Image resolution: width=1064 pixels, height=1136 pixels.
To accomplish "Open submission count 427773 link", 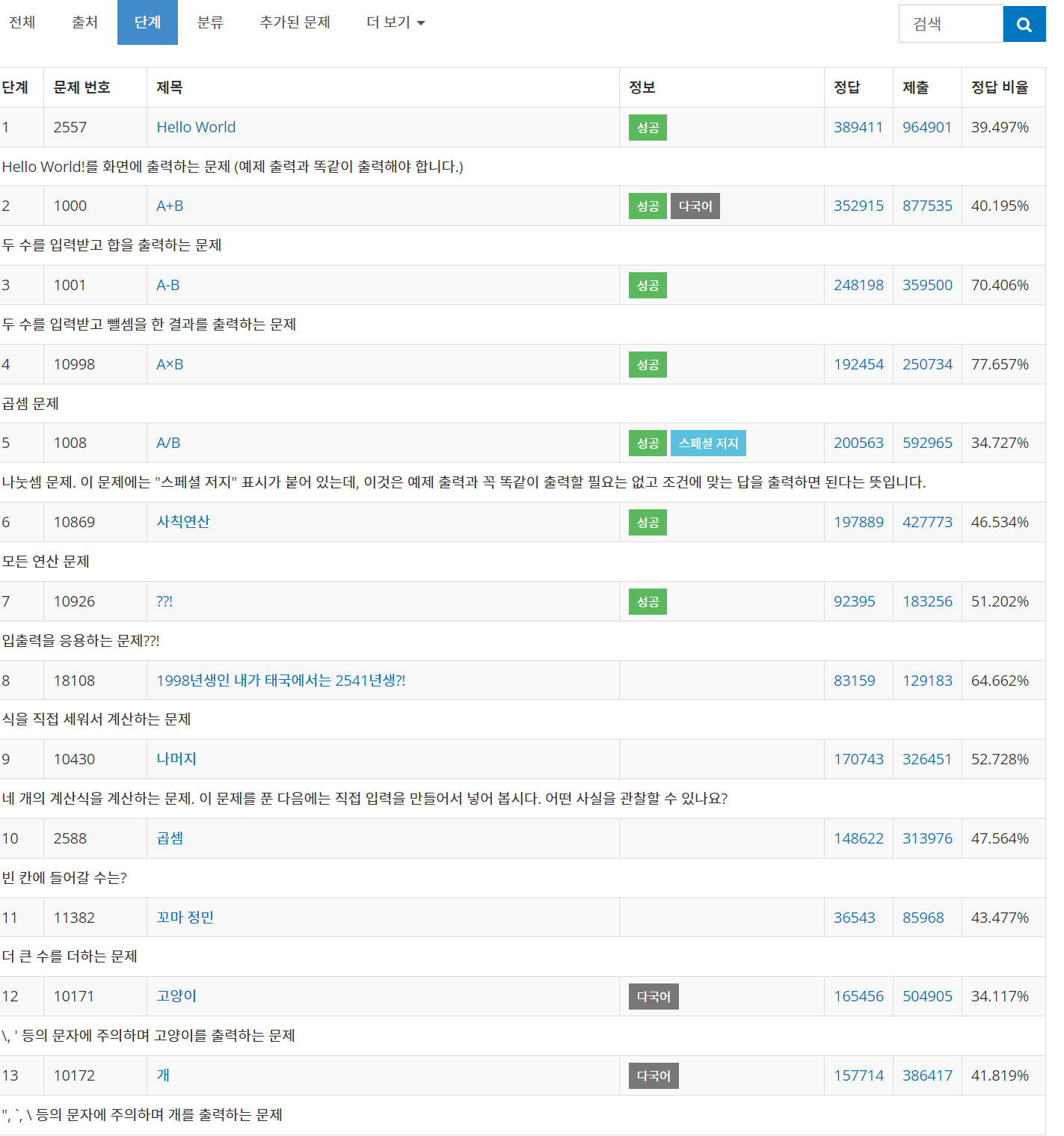I will pos(927,522).
